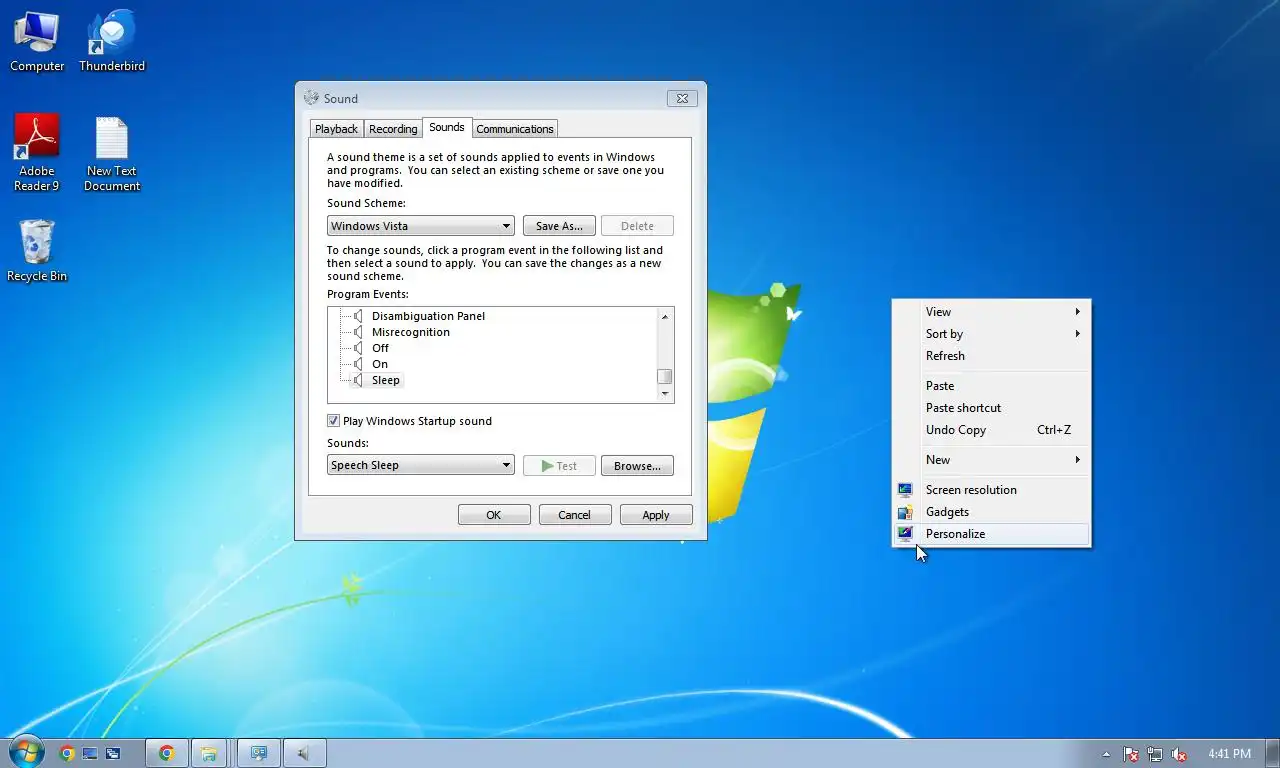Click the Show desktop strip beside the clock

[1272, 753]
